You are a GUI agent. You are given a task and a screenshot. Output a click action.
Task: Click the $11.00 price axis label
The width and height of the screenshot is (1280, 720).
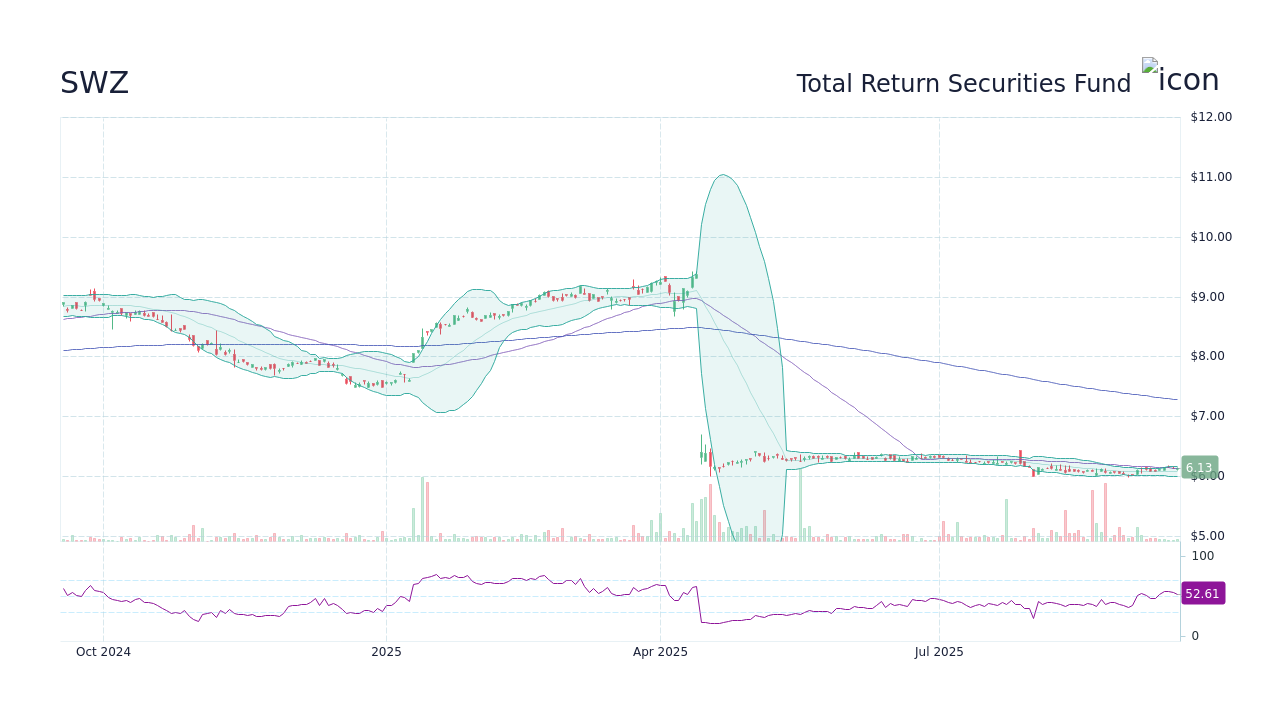(1211, 177)
